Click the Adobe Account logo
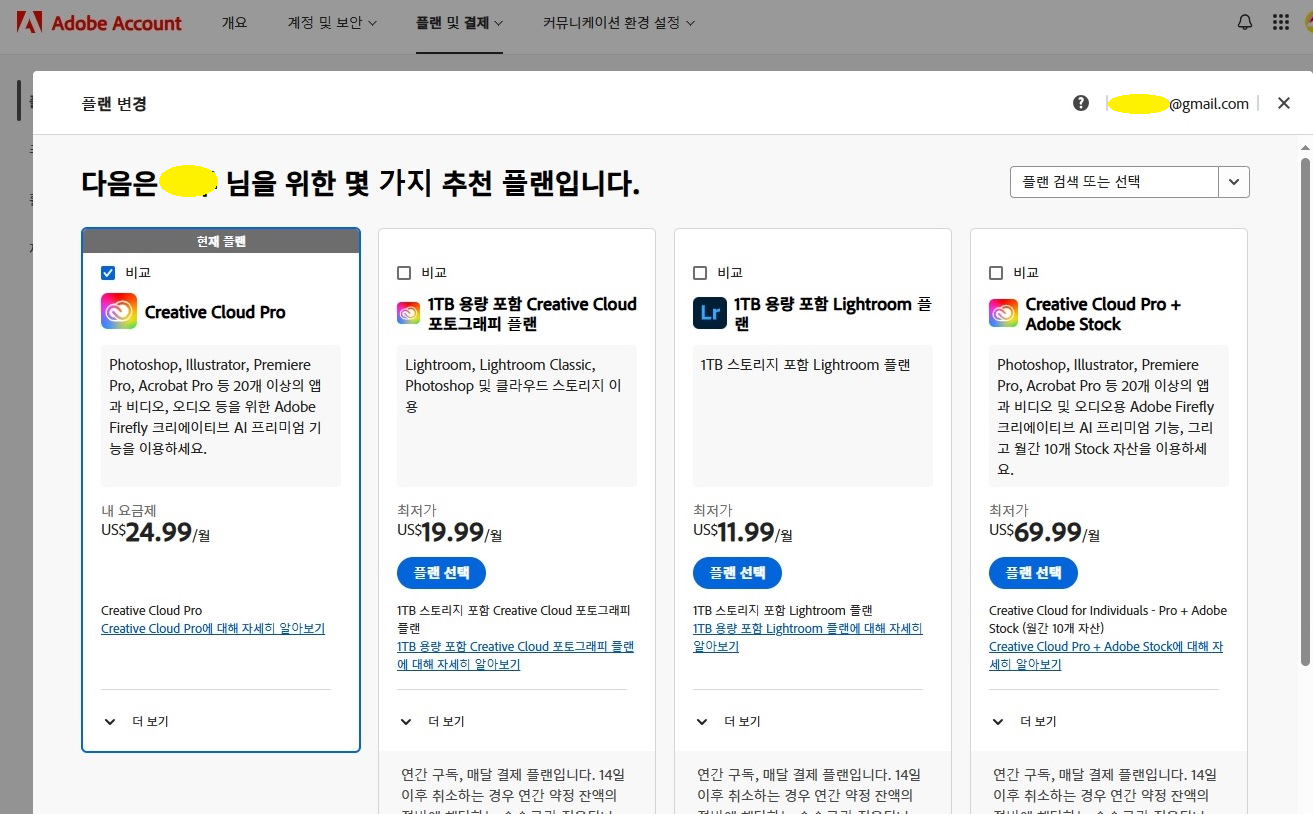The width and height of the screenshot is (1313, 814). [99, 22]
